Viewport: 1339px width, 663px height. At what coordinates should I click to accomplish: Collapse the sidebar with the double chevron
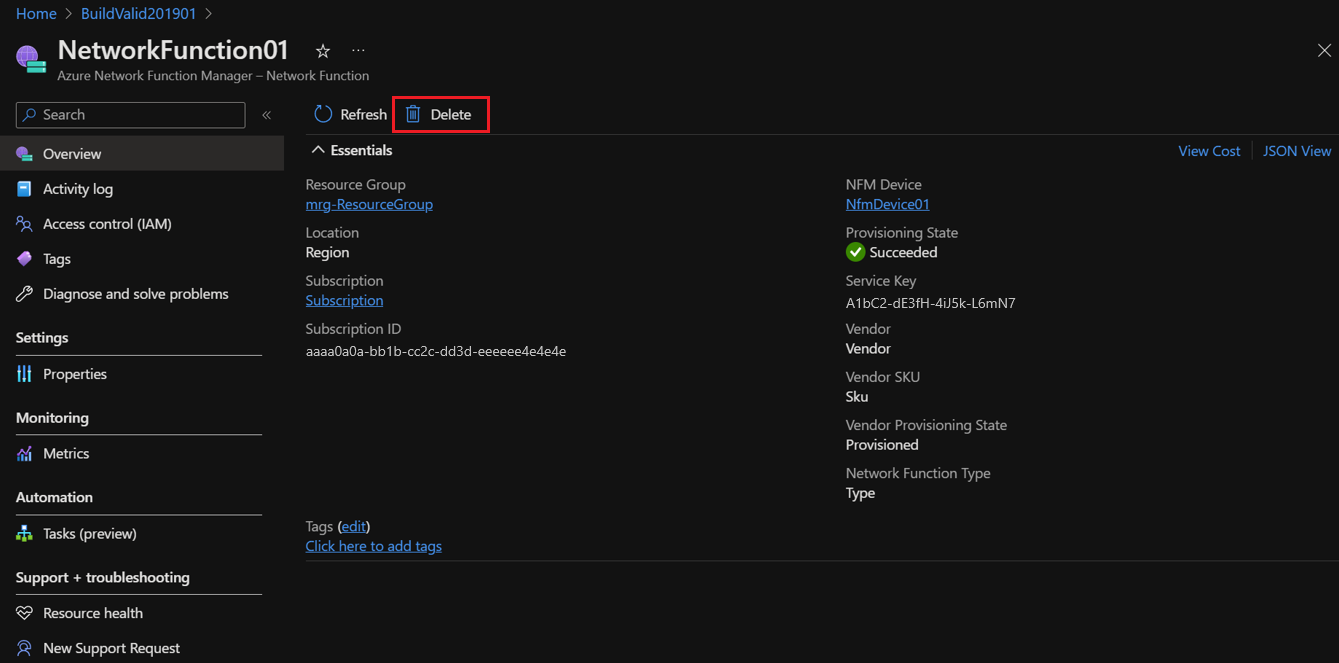[x=267, y=114]
